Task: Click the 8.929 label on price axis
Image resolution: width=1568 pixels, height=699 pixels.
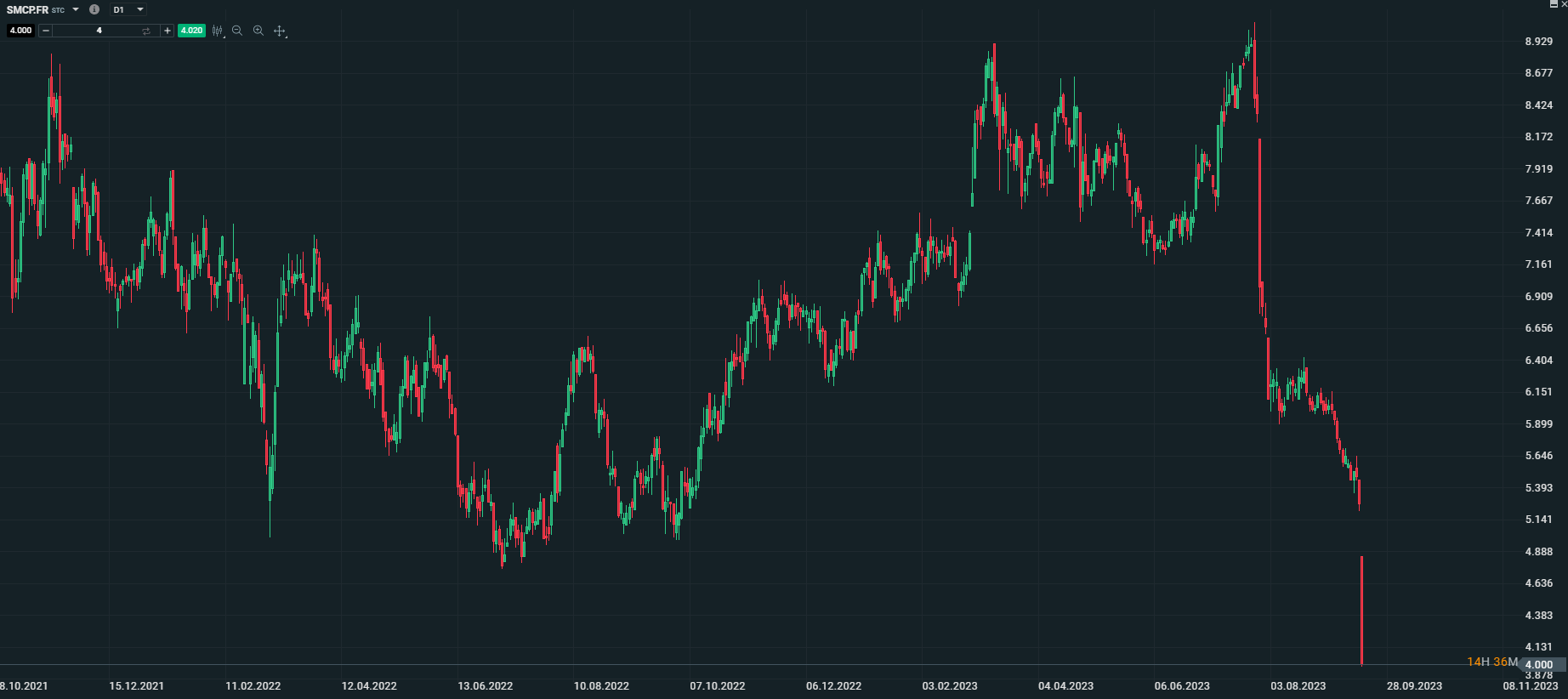Action: click(1538, 42)
